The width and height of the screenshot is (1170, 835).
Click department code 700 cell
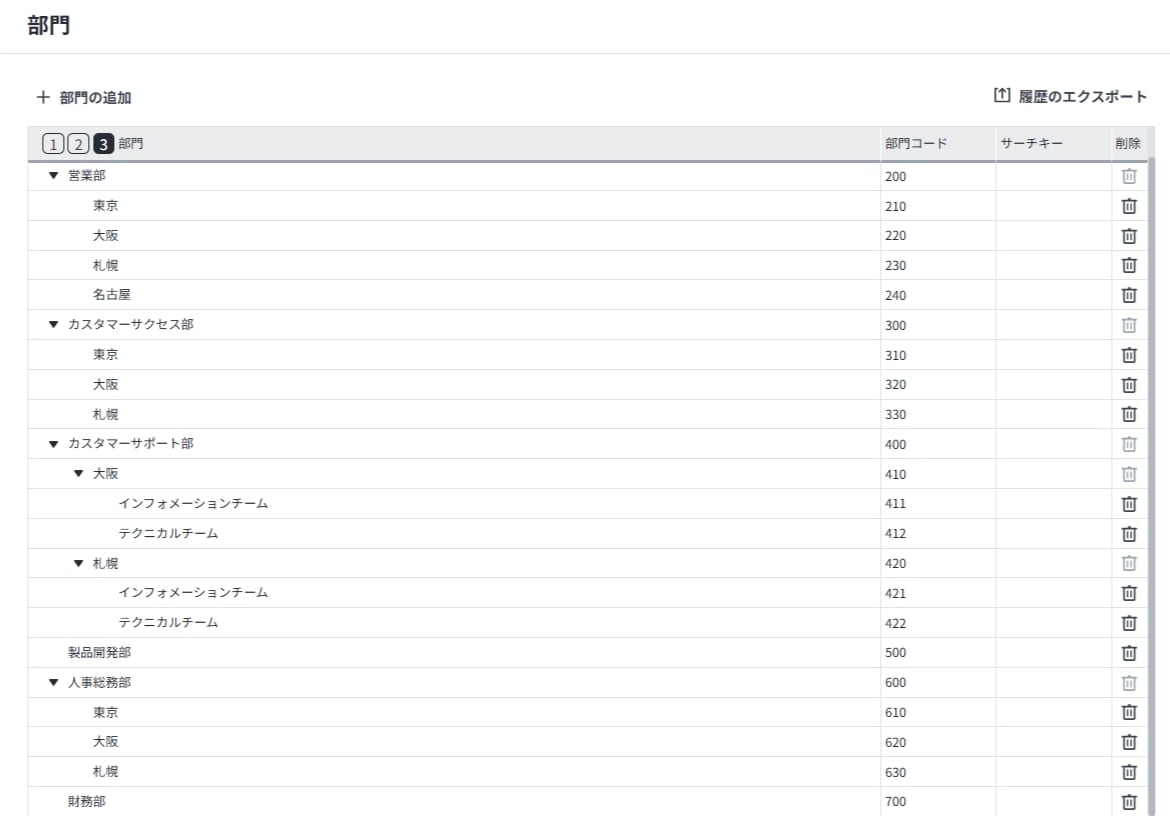pyautogui.click(x=937, y=802)
